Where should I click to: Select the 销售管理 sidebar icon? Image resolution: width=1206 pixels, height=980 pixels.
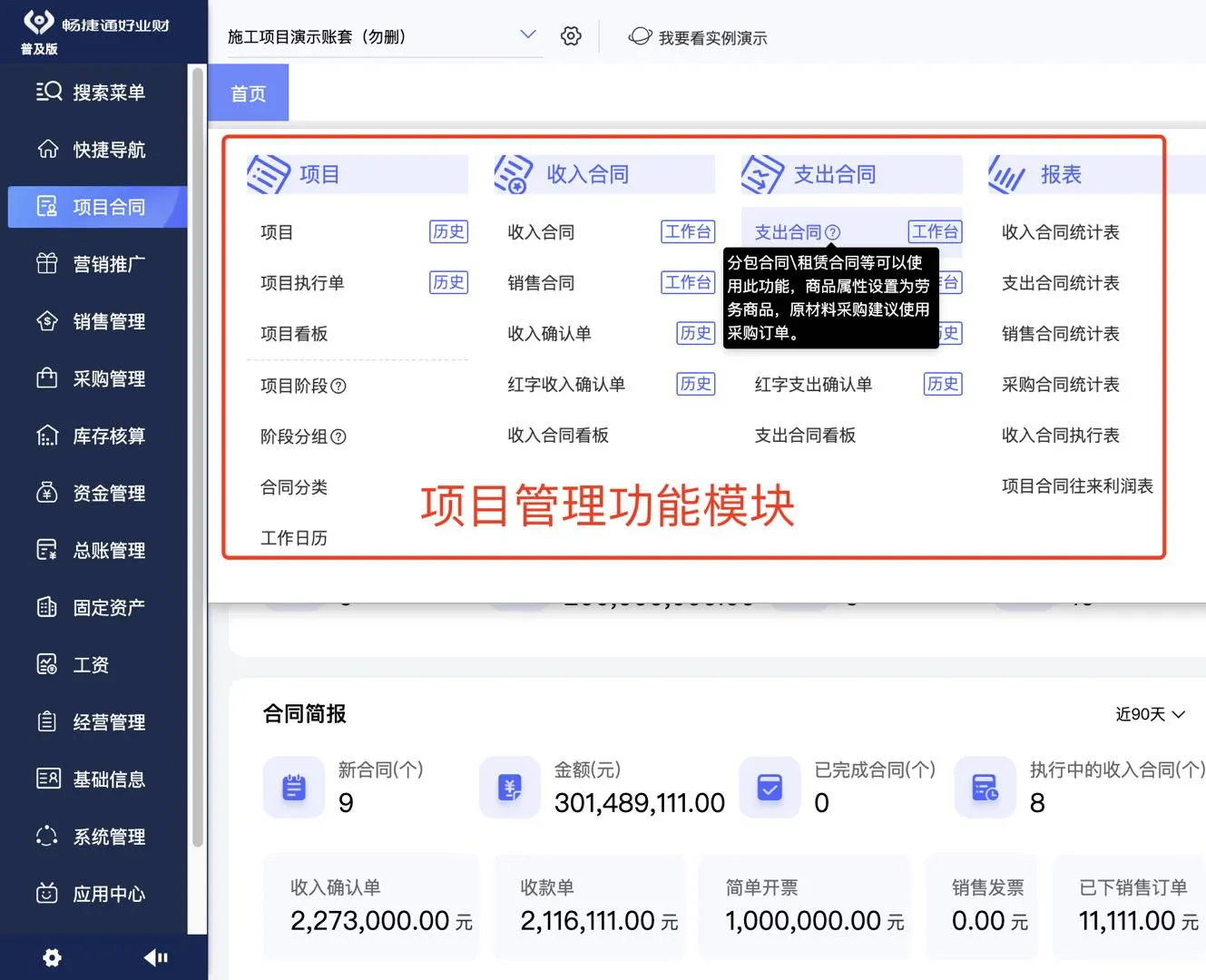click(95, 320)
